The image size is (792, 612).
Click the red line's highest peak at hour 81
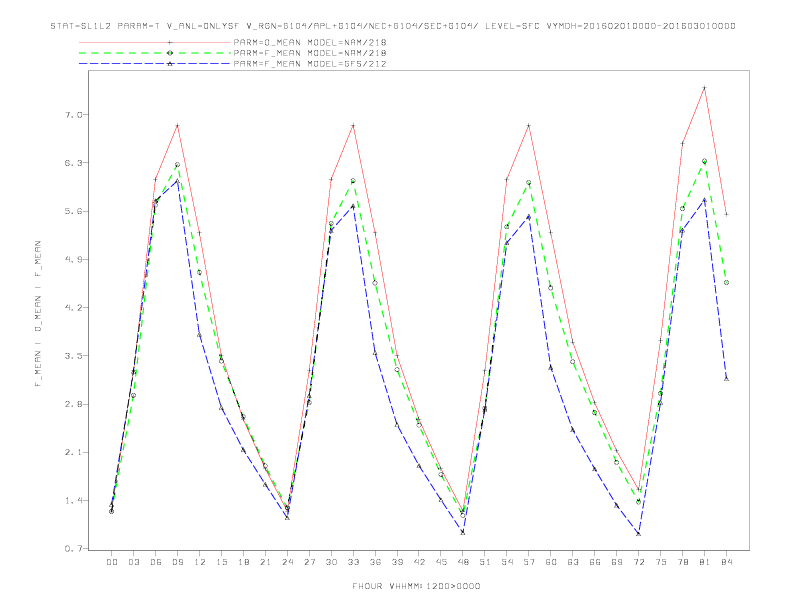coord(704,88)
